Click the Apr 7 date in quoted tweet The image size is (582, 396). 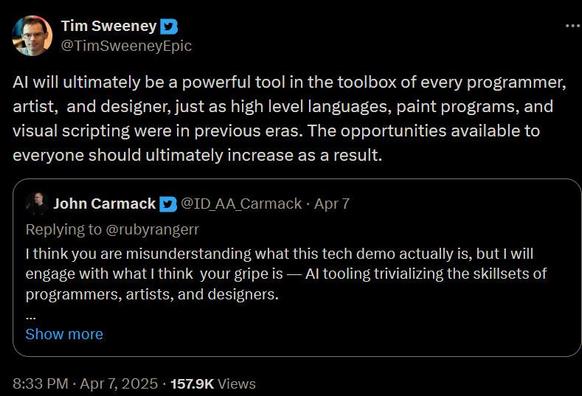tap(332, 204)
